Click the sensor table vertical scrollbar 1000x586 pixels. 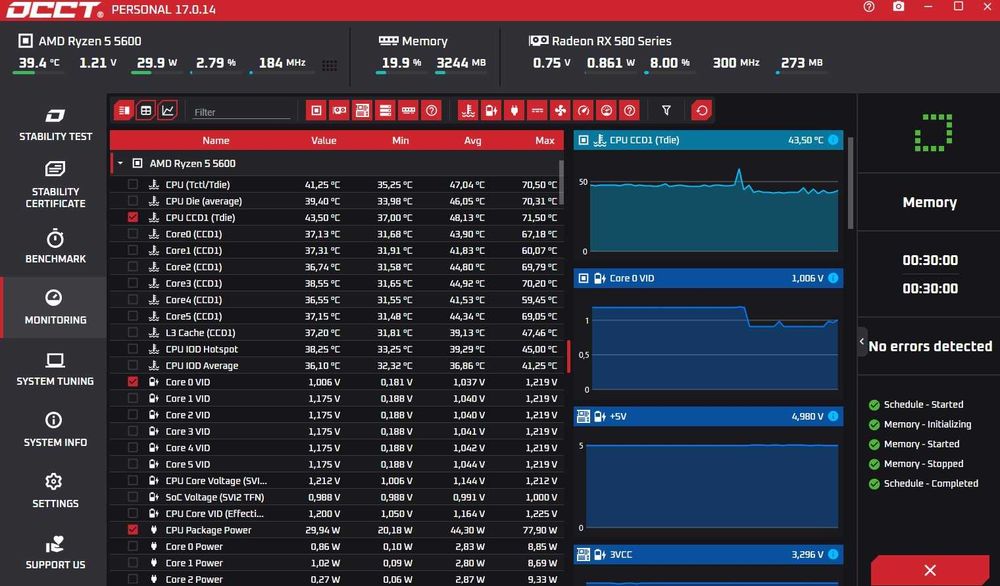pos(561,182)
